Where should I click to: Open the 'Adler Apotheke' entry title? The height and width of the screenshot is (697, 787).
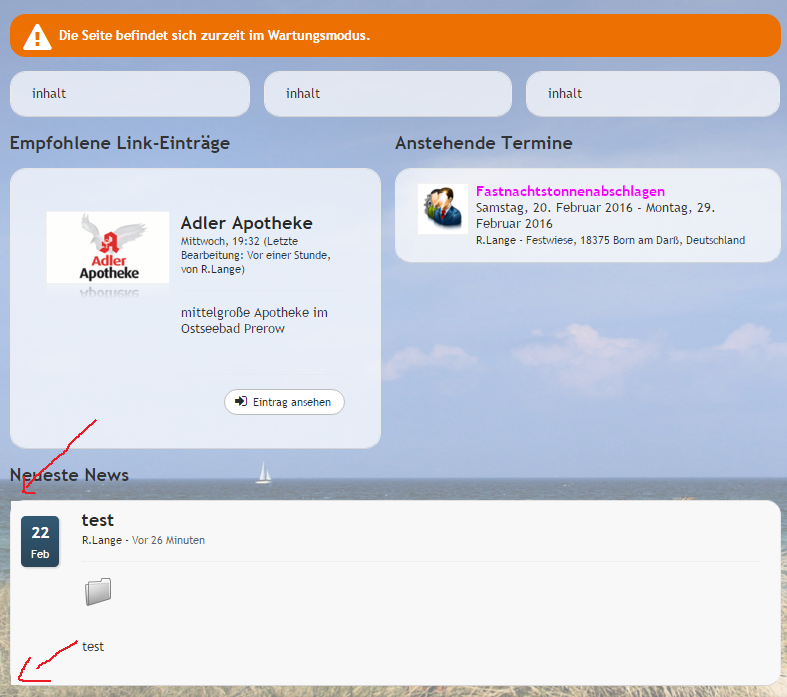246,223
